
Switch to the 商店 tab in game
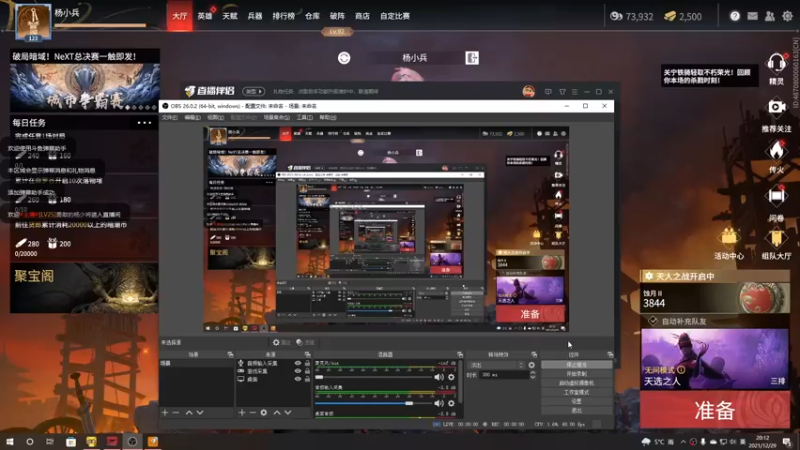point(362,16)
